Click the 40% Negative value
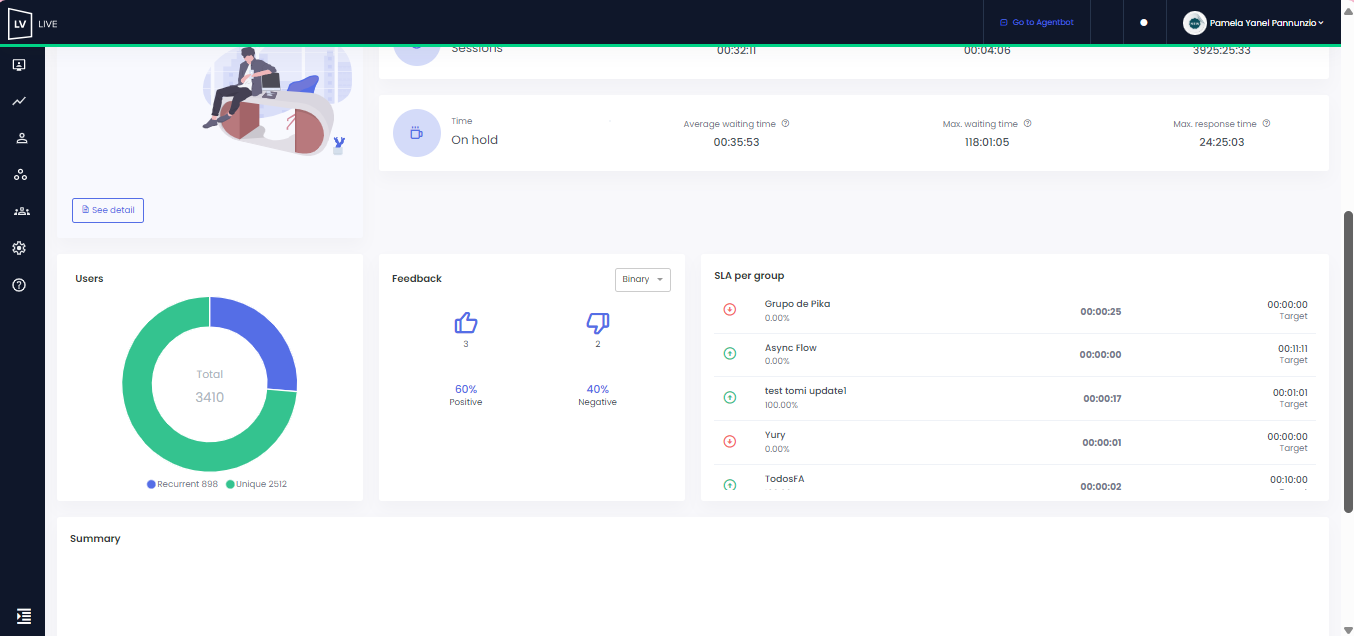This screenshot has width=1354, height=636. click(x=598, y=389)
